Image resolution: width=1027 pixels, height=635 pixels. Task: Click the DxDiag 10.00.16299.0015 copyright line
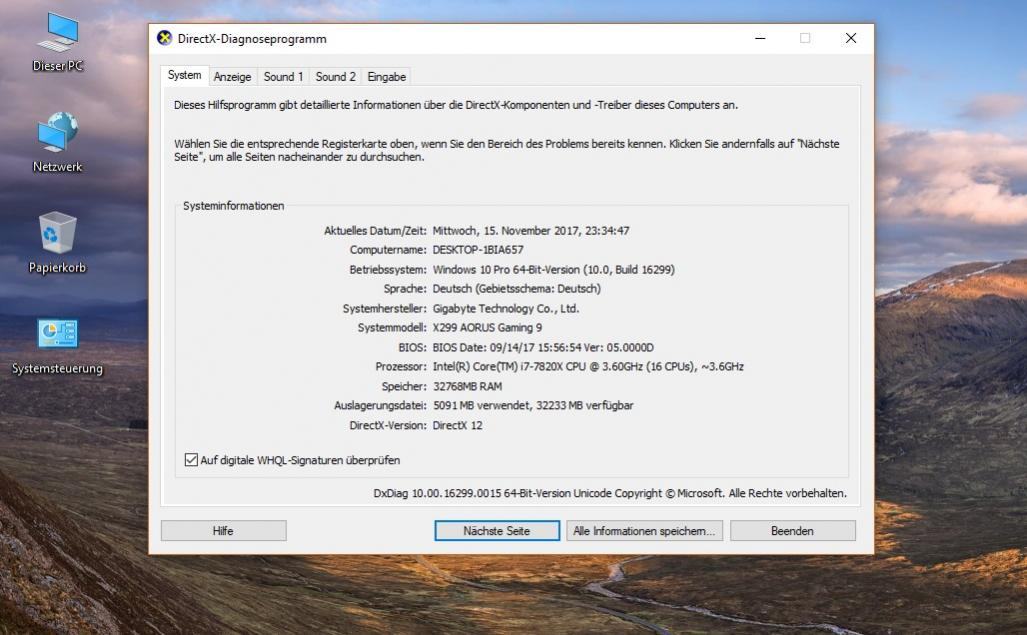click(x=610, y=494)
